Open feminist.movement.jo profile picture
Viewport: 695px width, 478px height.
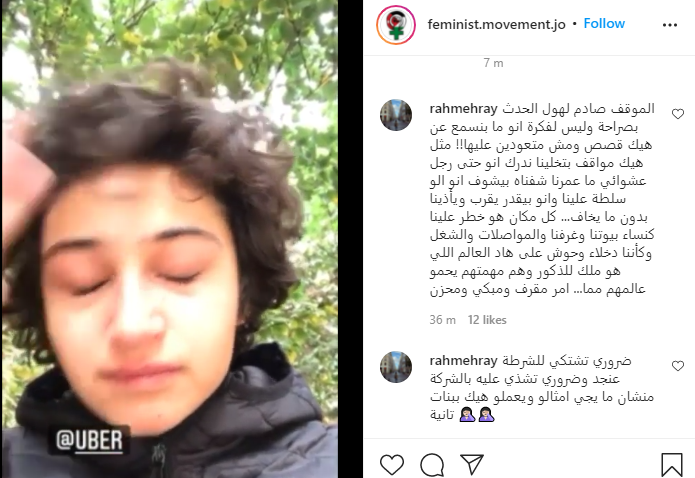point(396,24)
